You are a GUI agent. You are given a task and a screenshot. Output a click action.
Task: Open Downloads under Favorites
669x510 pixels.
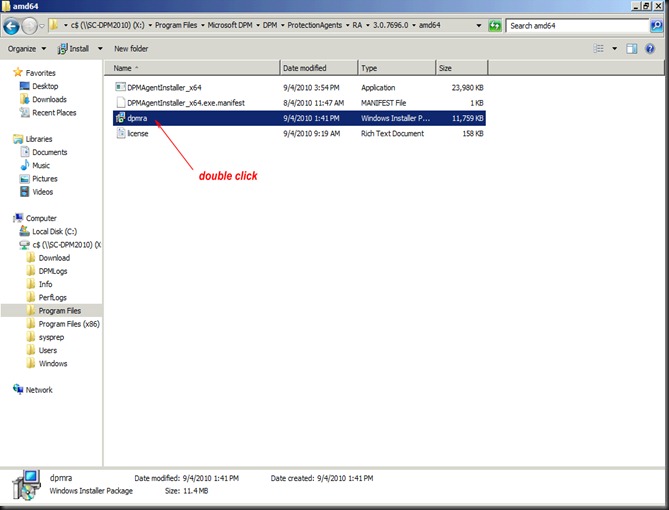(49, 99)
